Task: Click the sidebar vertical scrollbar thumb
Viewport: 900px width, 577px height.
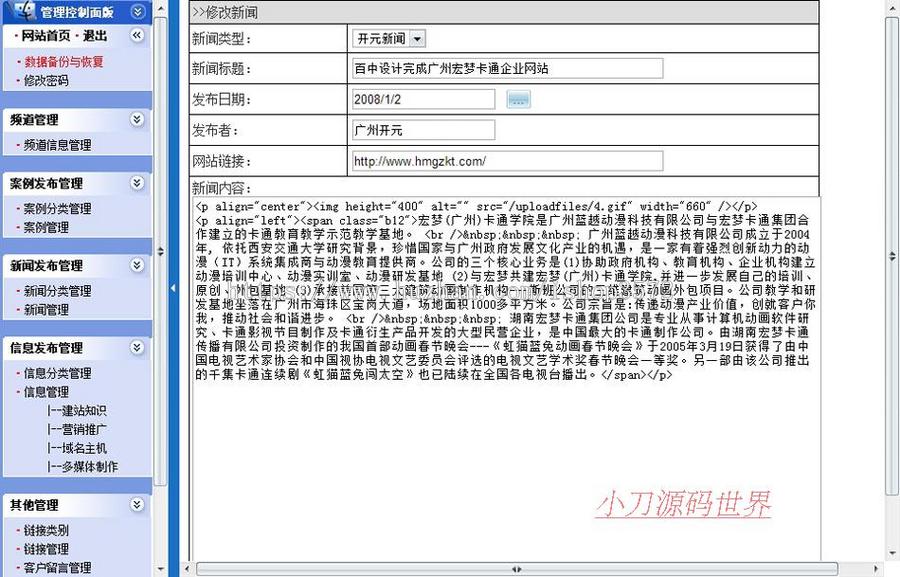Action: (x=161, y=251)
